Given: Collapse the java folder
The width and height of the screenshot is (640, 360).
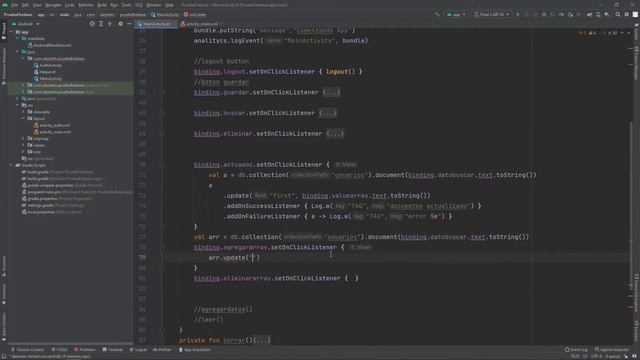Looking at the screenshot, I should 18,52.
